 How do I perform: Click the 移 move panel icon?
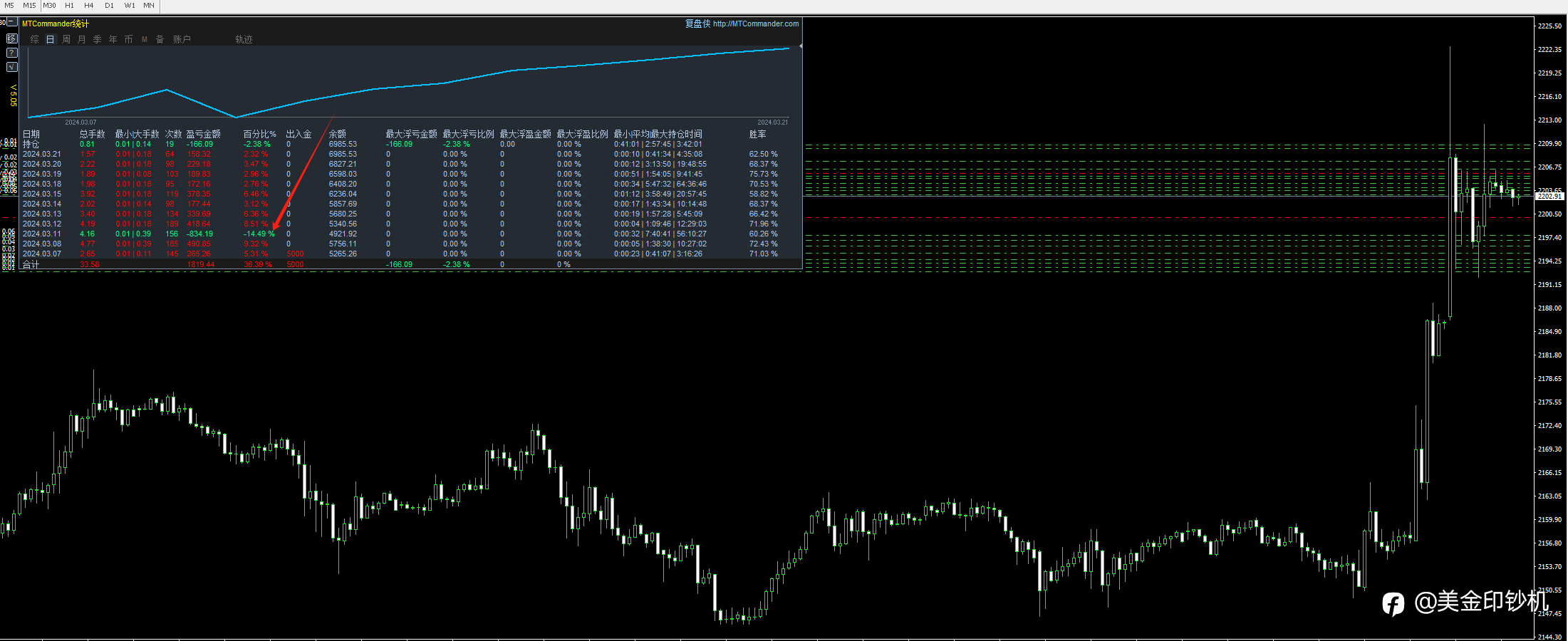tap(11, 38)
